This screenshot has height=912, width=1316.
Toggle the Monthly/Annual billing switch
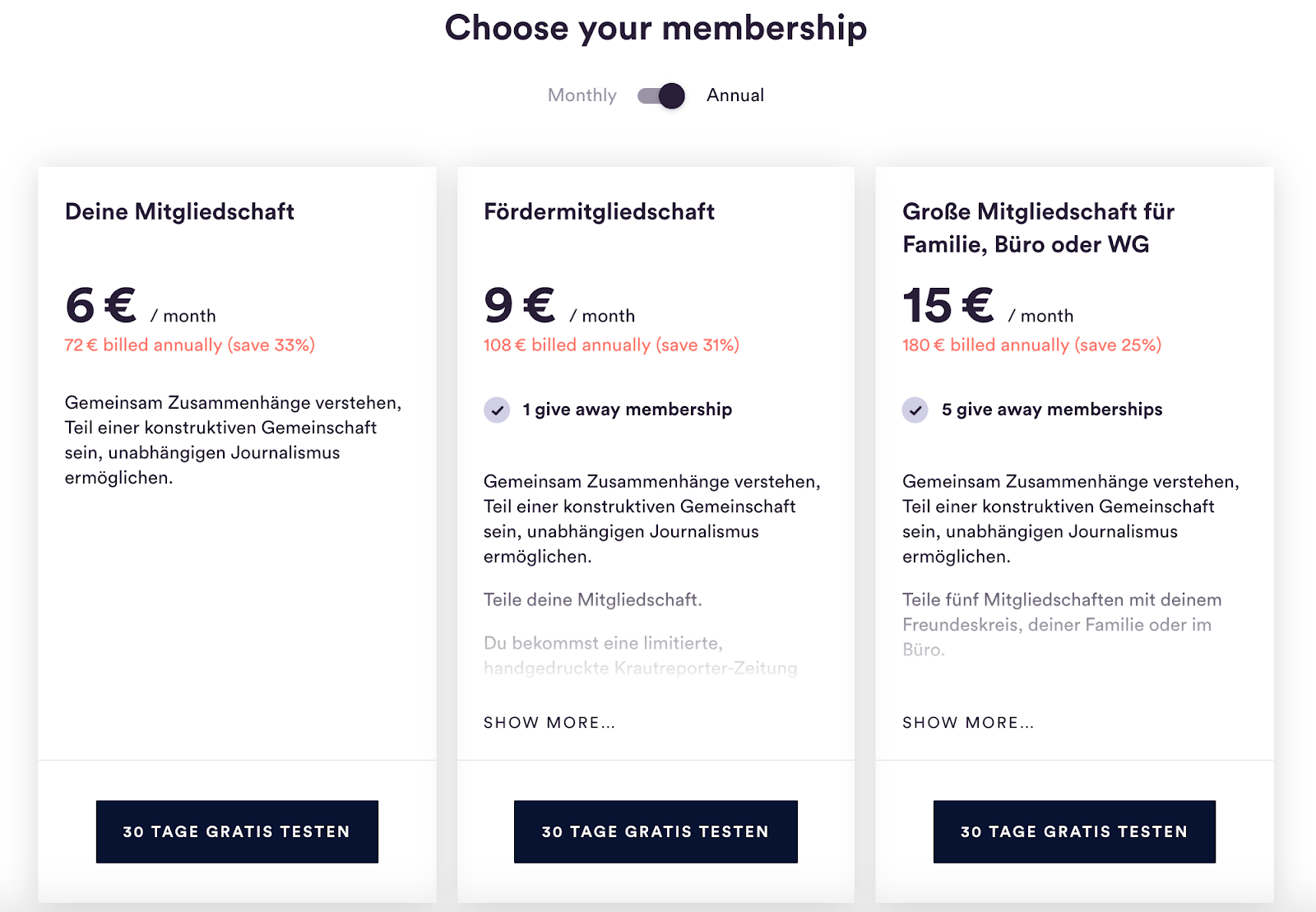point(661,95)
